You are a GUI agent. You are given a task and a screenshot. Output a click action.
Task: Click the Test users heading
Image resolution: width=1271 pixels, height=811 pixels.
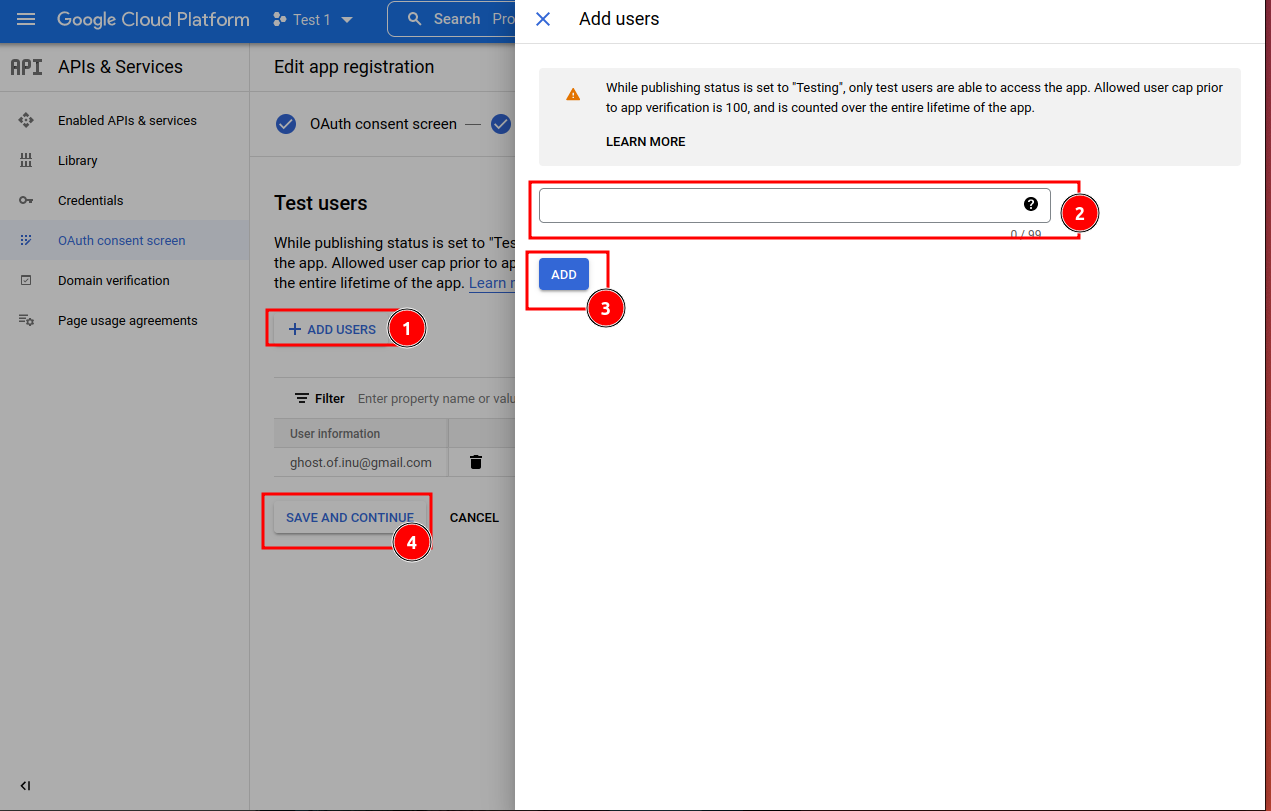click(x=321, y=203)
